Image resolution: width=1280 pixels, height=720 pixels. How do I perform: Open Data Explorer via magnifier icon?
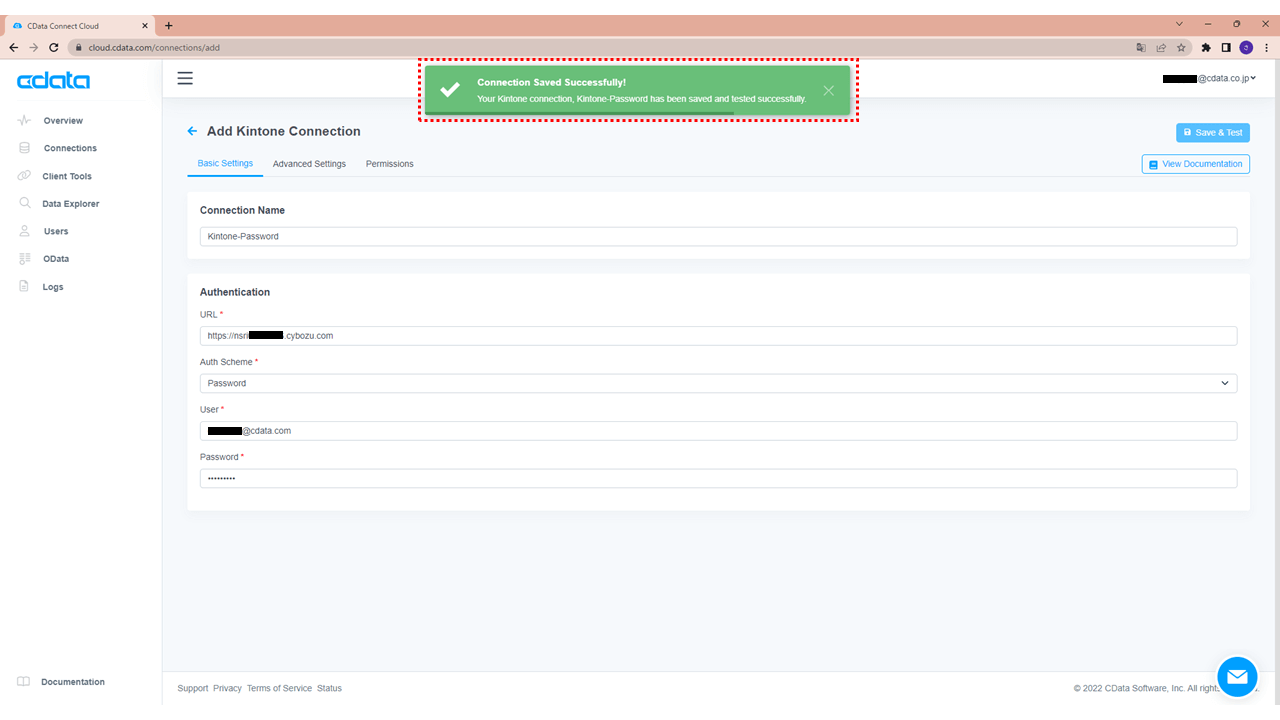coord(24,203)
